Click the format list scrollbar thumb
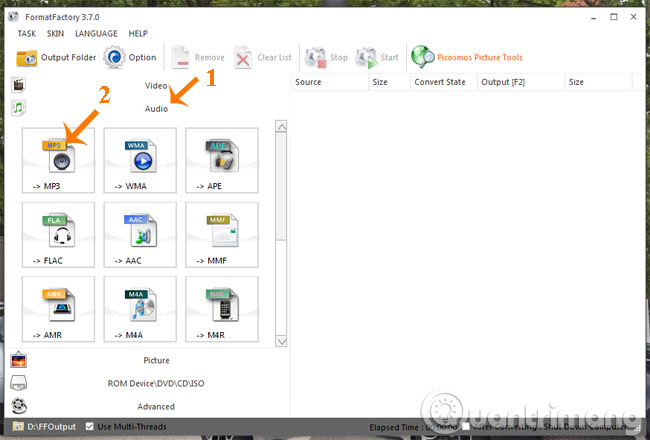650x440 pixels. pos(281,186)
